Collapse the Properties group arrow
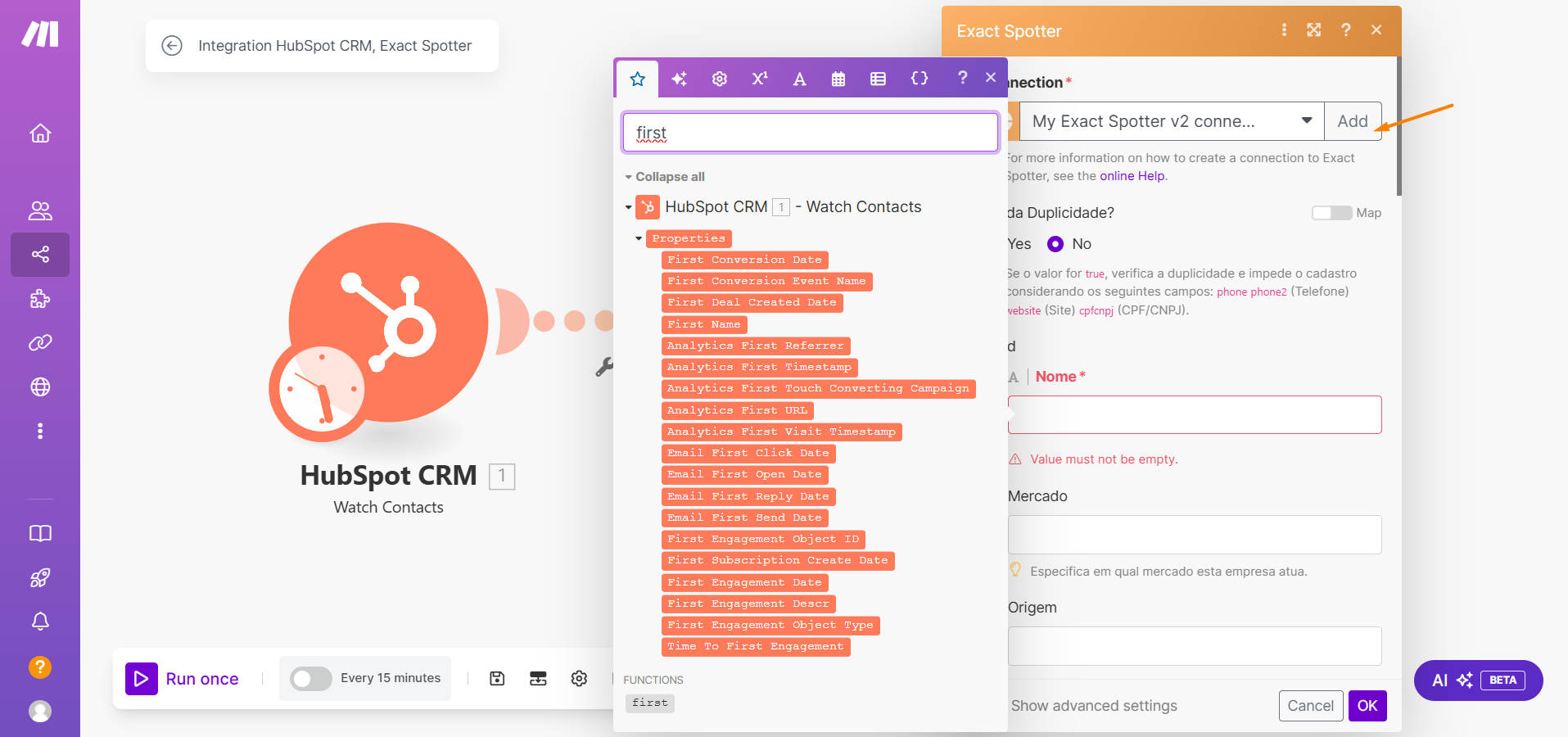 coord(639,238)
